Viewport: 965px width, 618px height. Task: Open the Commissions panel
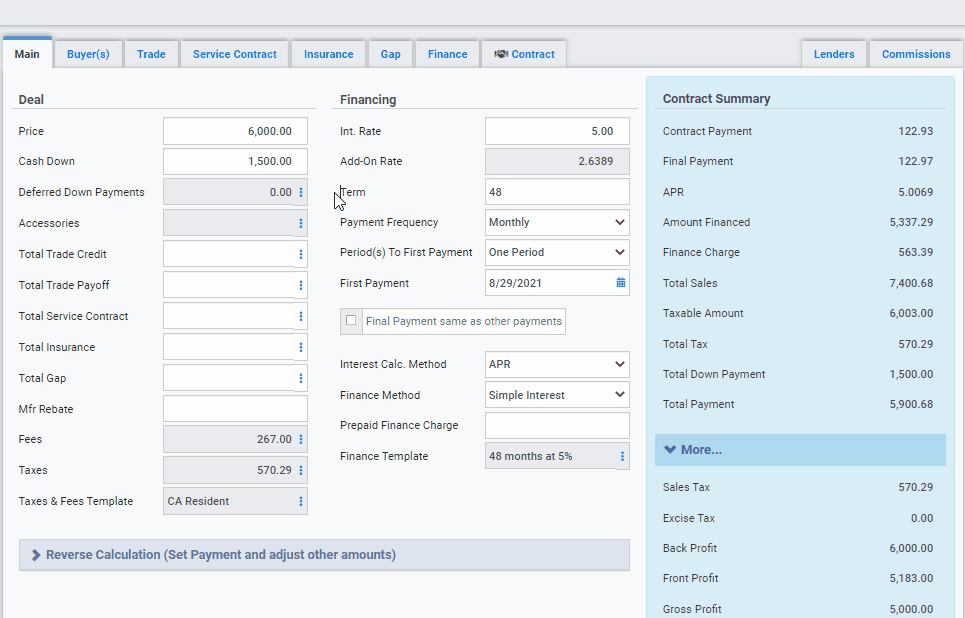tap(915, 55)
